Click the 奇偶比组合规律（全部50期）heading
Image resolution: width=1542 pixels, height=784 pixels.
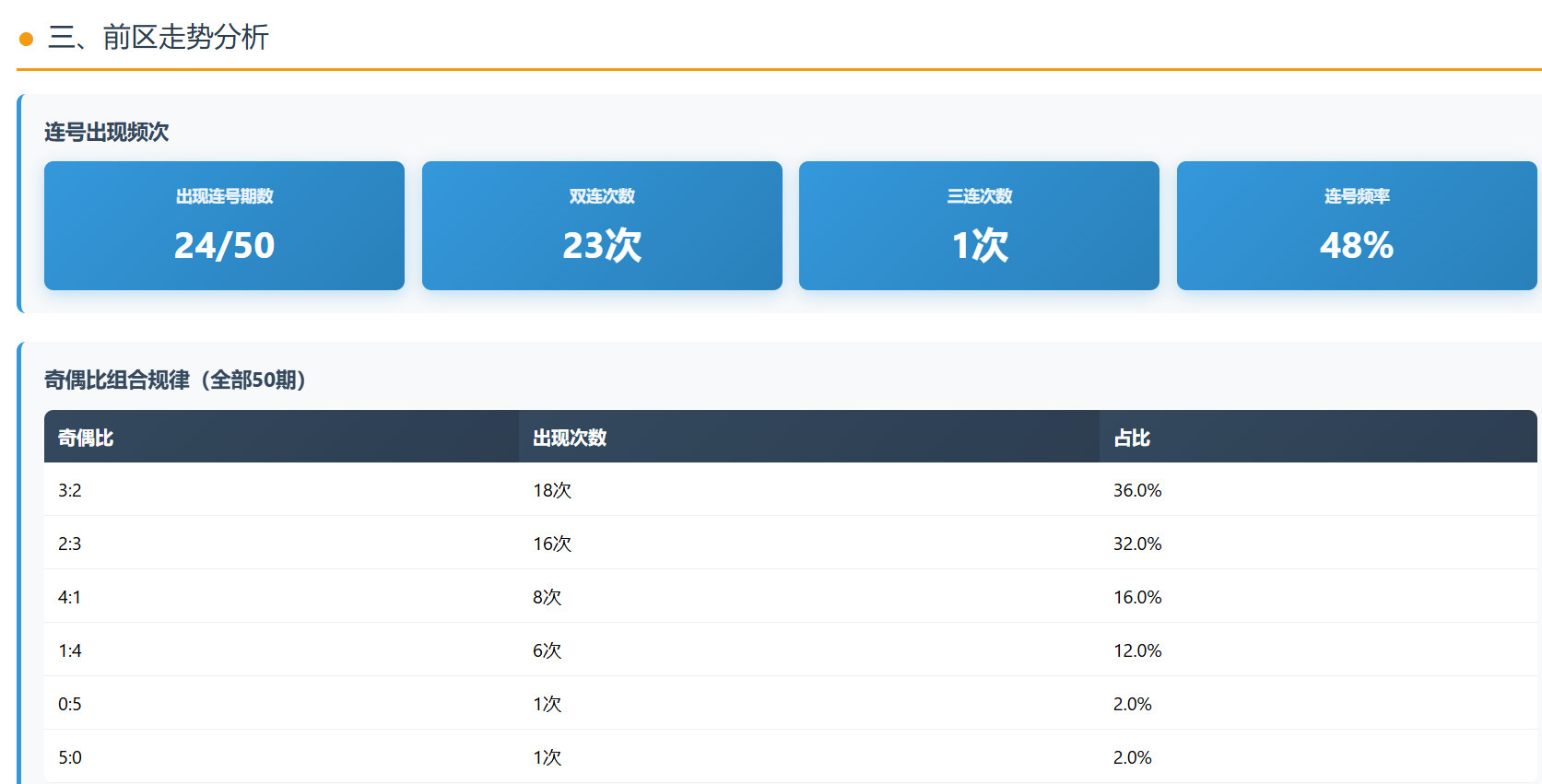(x=175, y=380)
